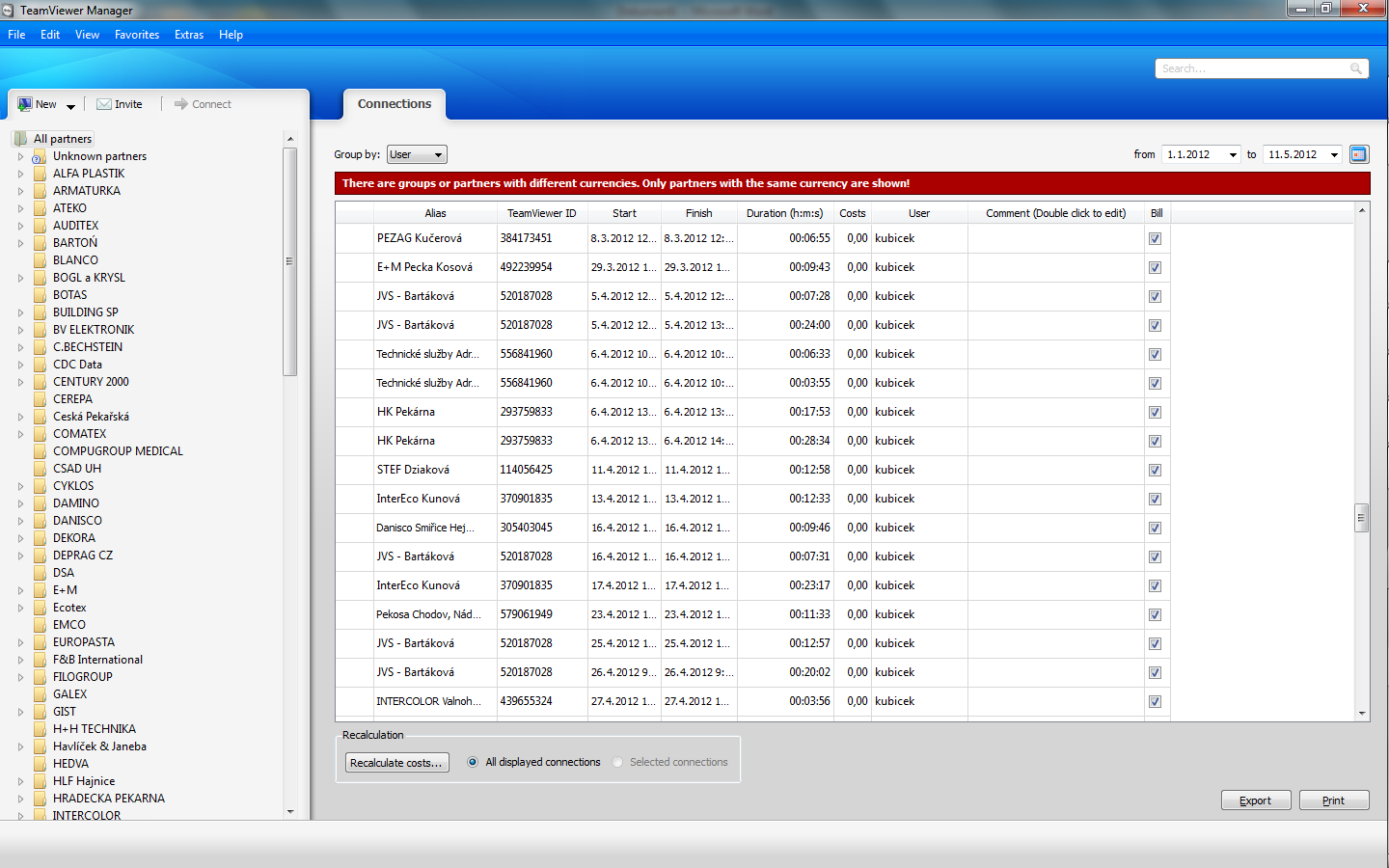This screenshot has width=1389, height=868.
Task: Uncheck Bill for InterEco Kunová 00:12:33 row
Action: pyautogui.click(x=1155, y=500)
